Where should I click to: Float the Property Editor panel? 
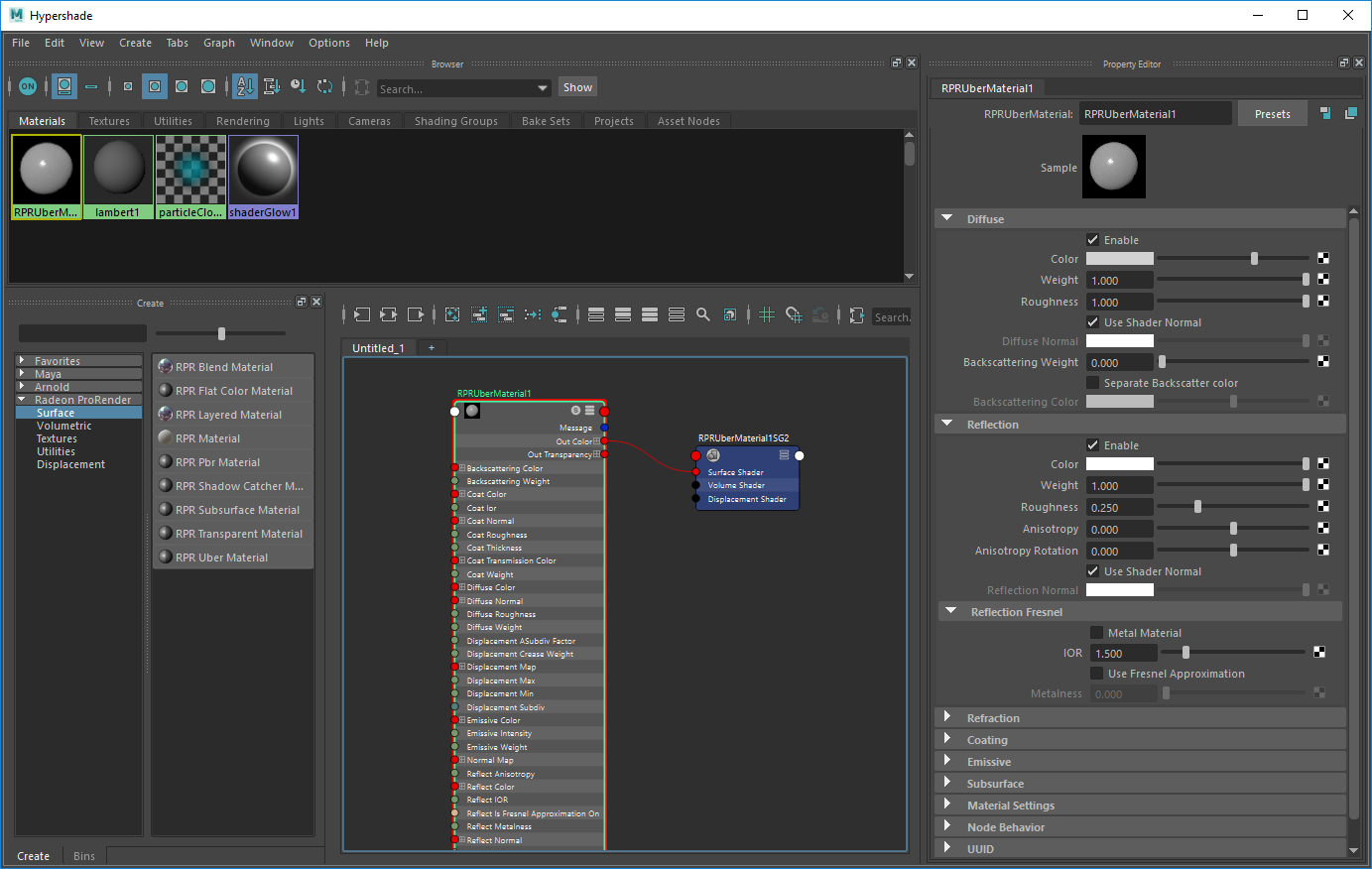1344,62
